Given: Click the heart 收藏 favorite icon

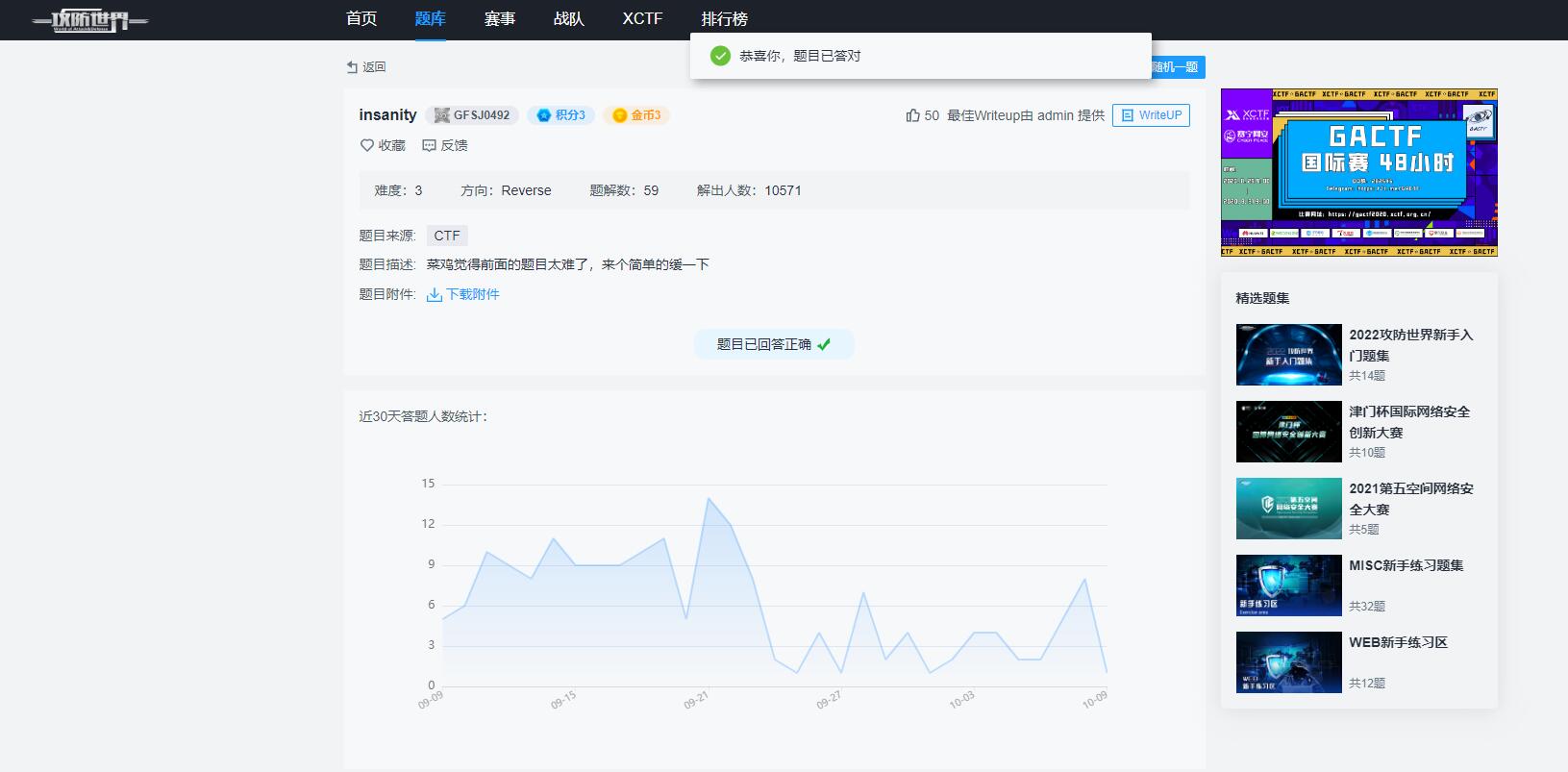Looking at the screenshot, I should coord(366,145).
